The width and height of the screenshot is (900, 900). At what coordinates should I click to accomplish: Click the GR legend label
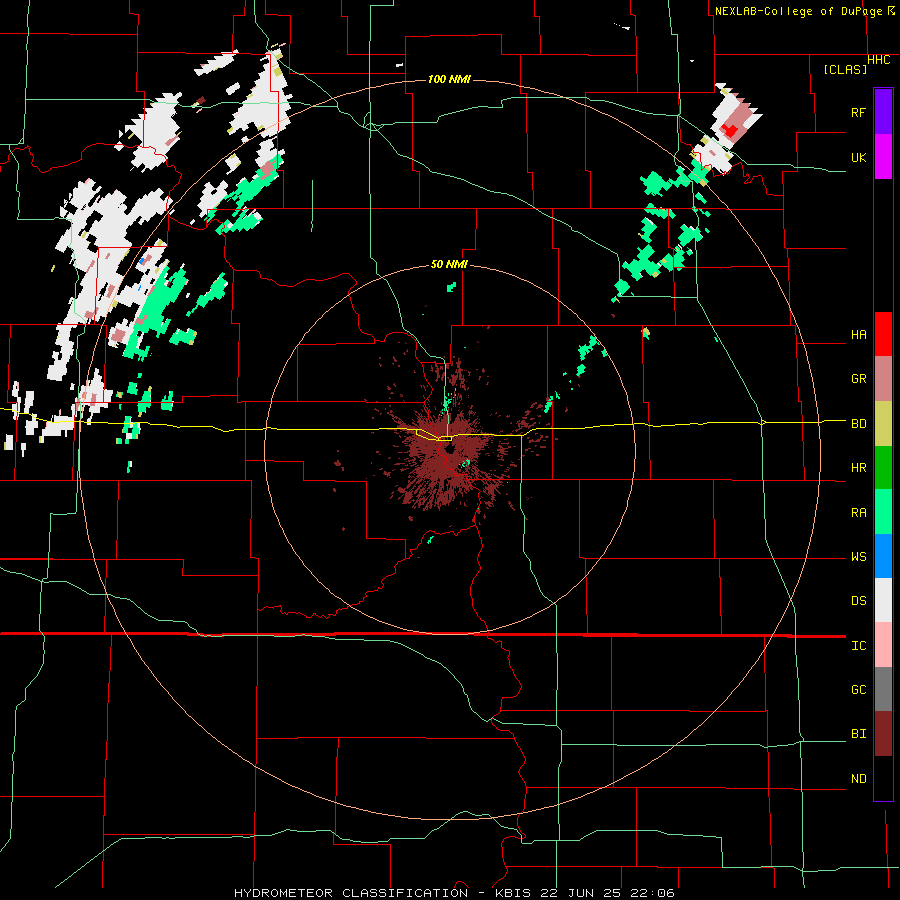tap(858, 379)
